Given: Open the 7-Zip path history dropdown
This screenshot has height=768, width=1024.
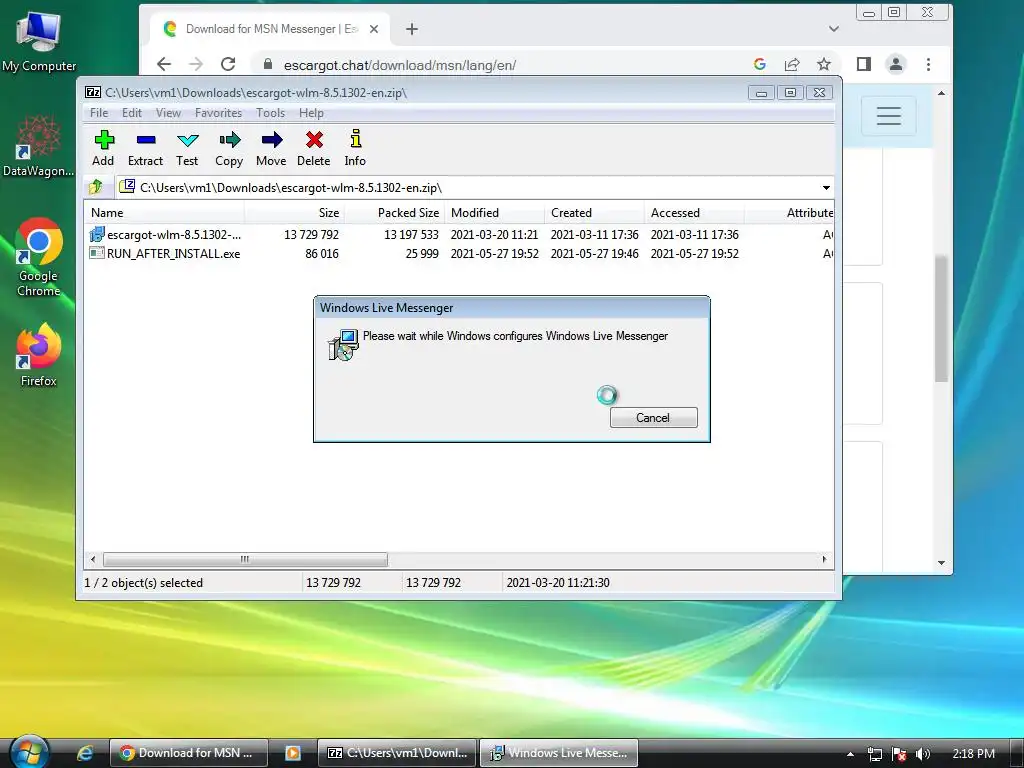Looking at the screenshot, I should (826, 188).
